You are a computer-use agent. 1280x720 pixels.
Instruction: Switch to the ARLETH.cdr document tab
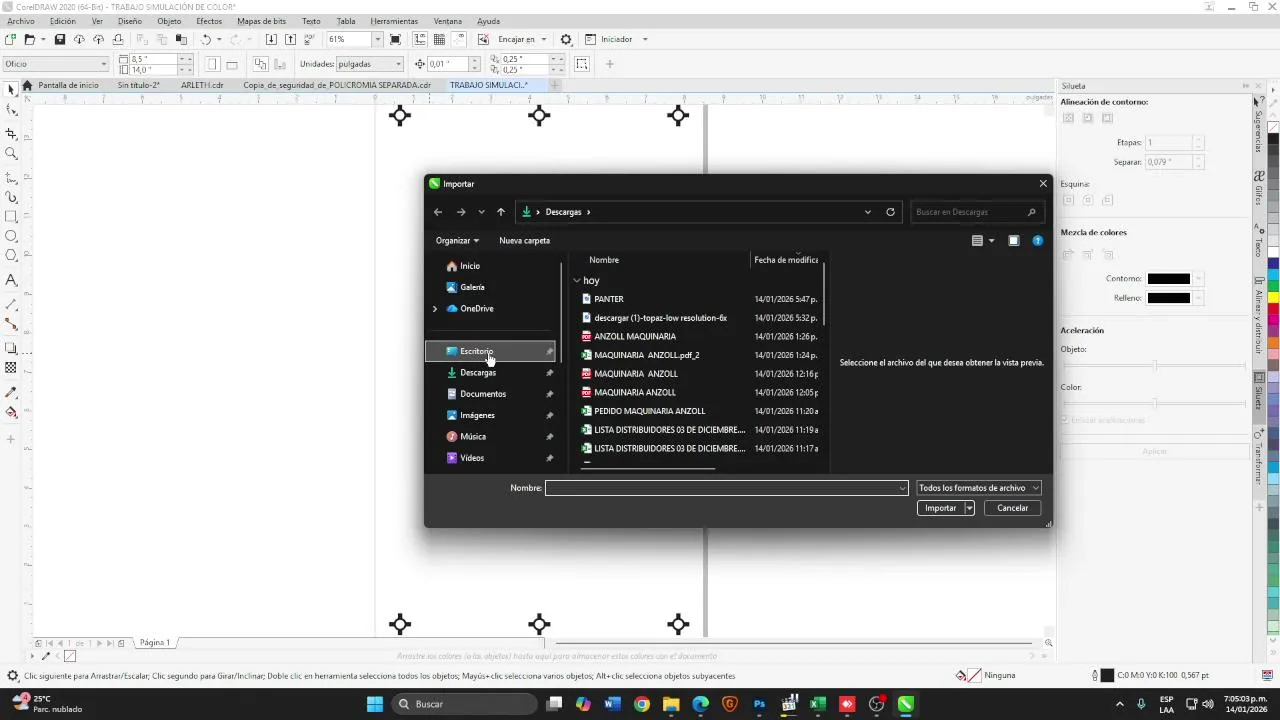[202, 85]
